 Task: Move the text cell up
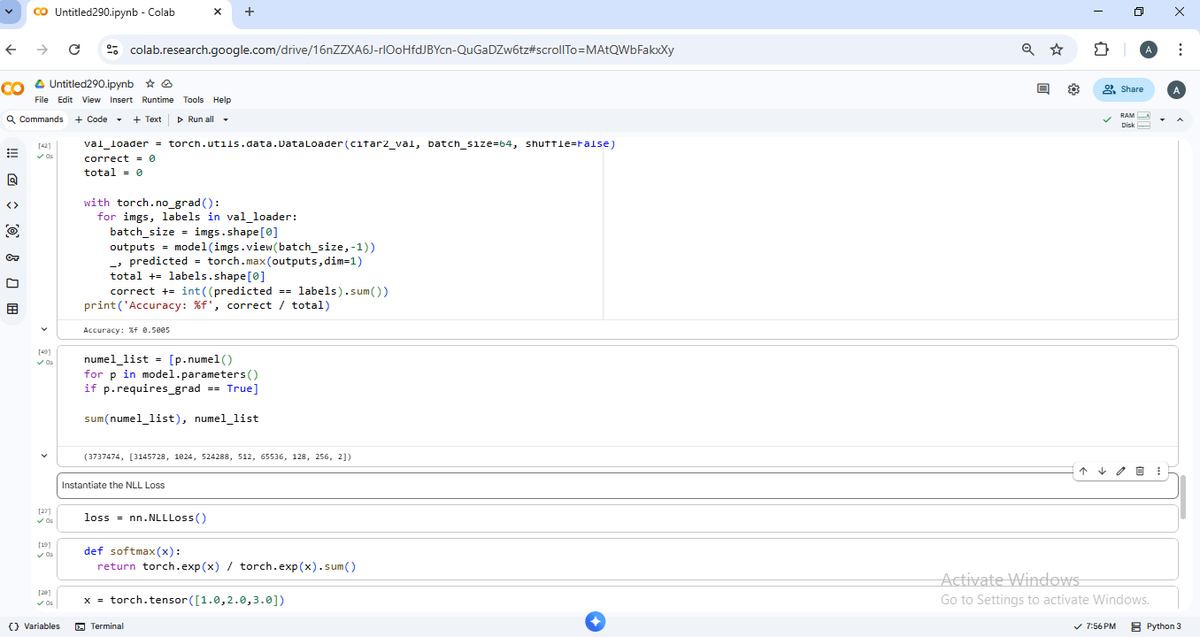click(1083, 471)
